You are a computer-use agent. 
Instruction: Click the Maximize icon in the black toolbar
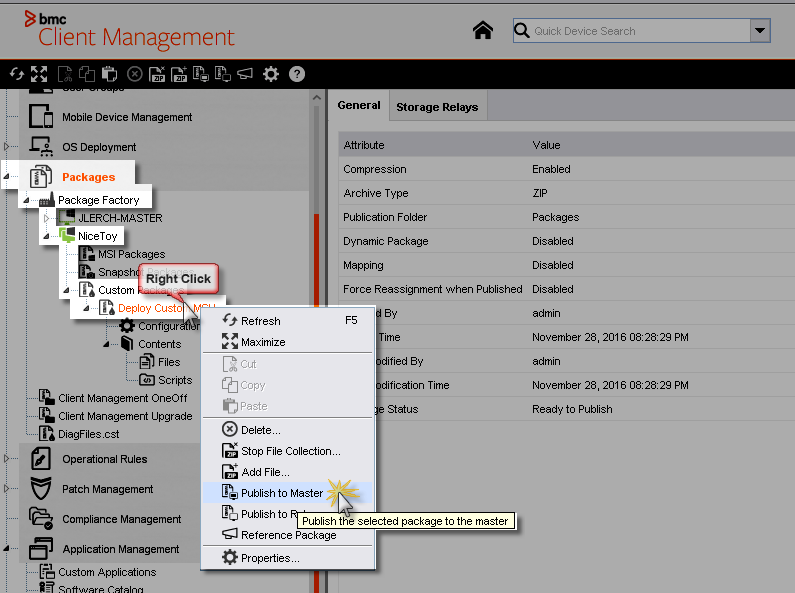pyautogui.click(x=39, y=75)
